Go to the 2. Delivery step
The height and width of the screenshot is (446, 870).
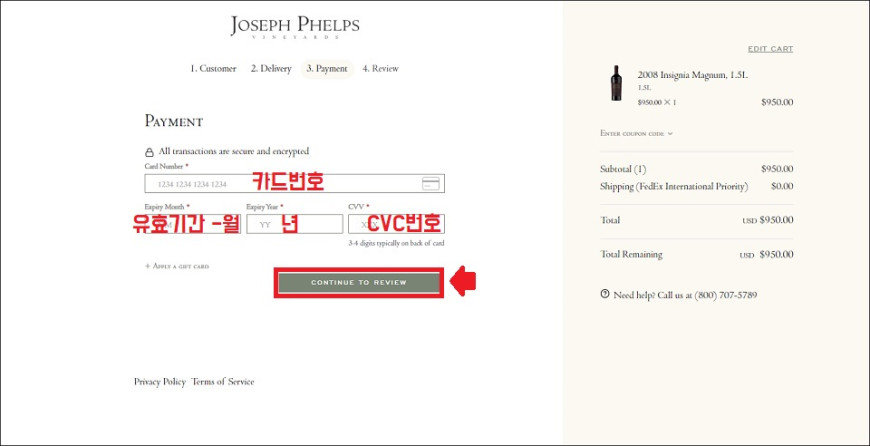(x=271, y=69)
